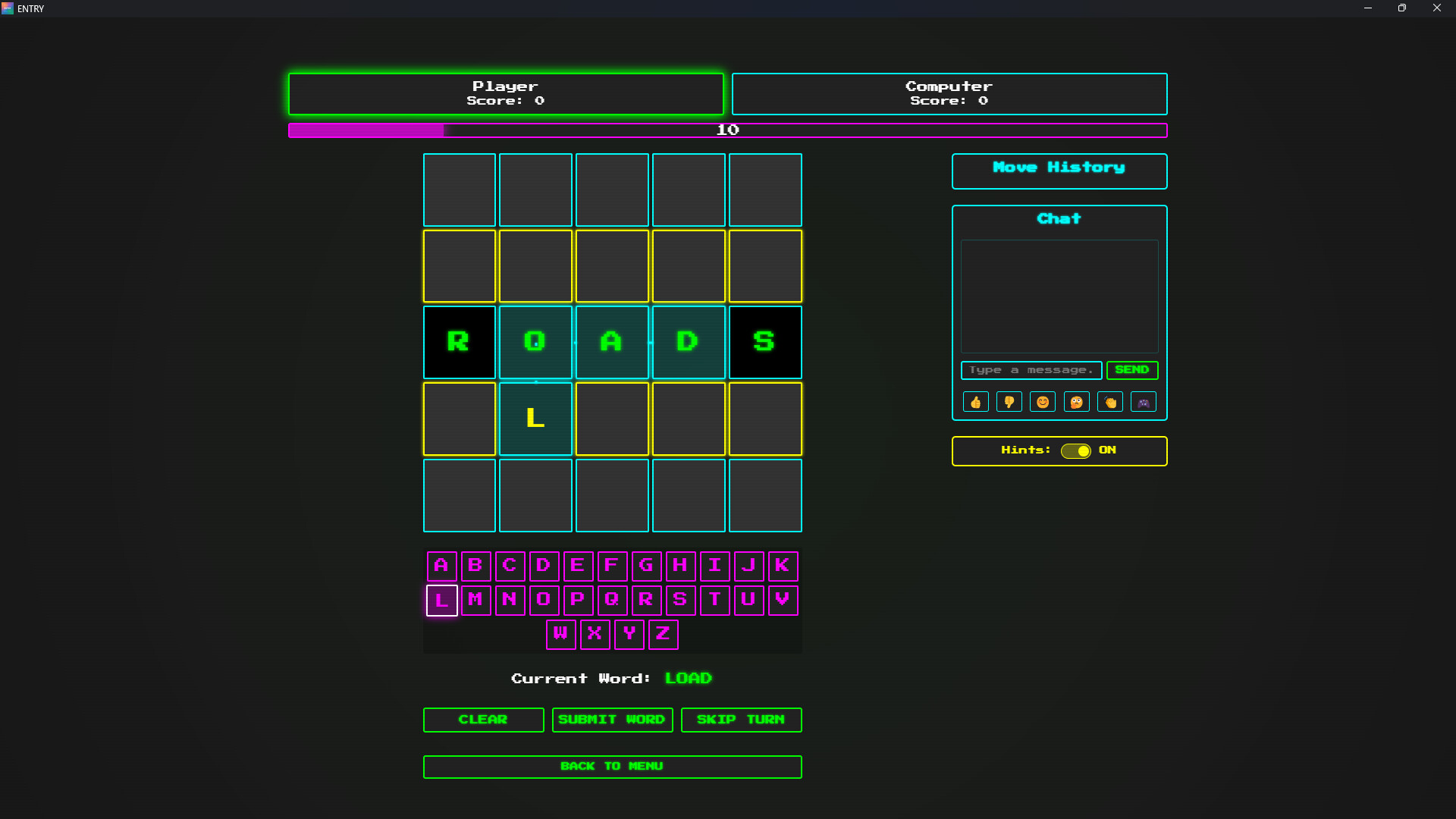Image resolution: width=1456 pixels, height=819 pixels.
Task: Choose the letter Q key
Action: point(613,601)
